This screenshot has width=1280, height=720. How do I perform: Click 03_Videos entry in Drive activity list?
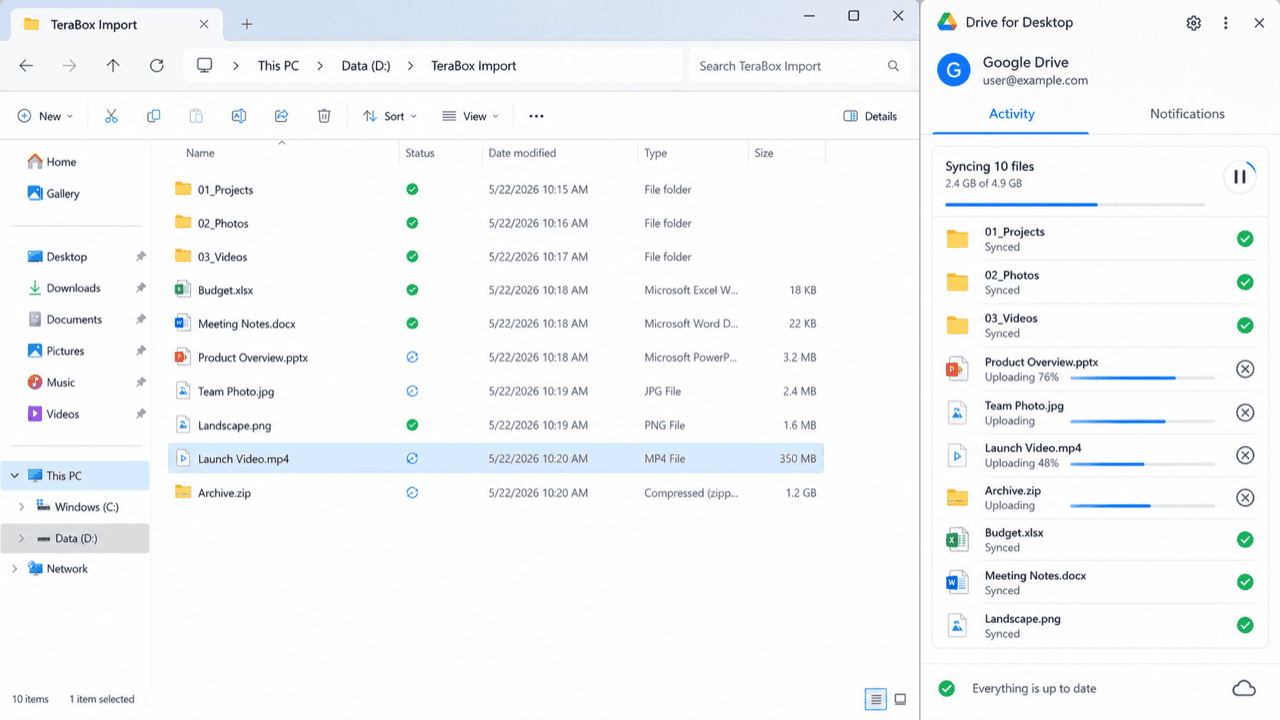pyautogui.click(x=1099, y=326)
